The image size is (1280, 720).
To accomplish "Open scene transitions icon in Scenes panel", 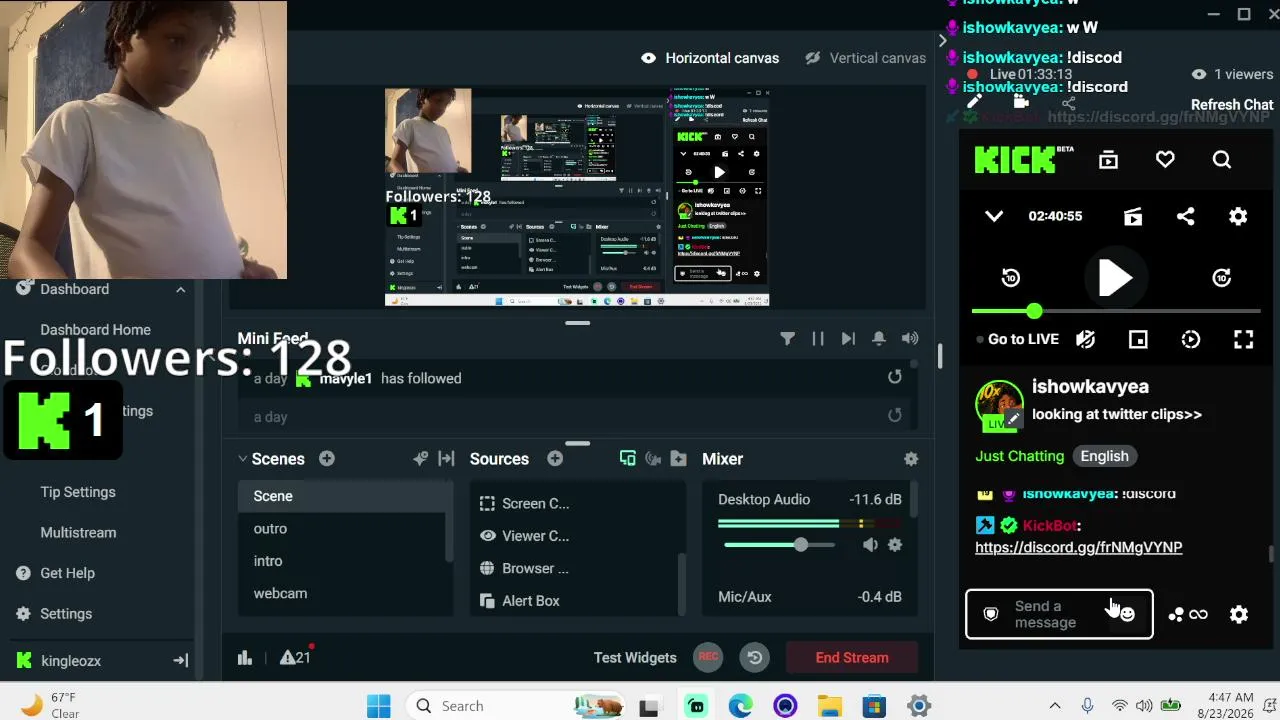I will point(420,459).
